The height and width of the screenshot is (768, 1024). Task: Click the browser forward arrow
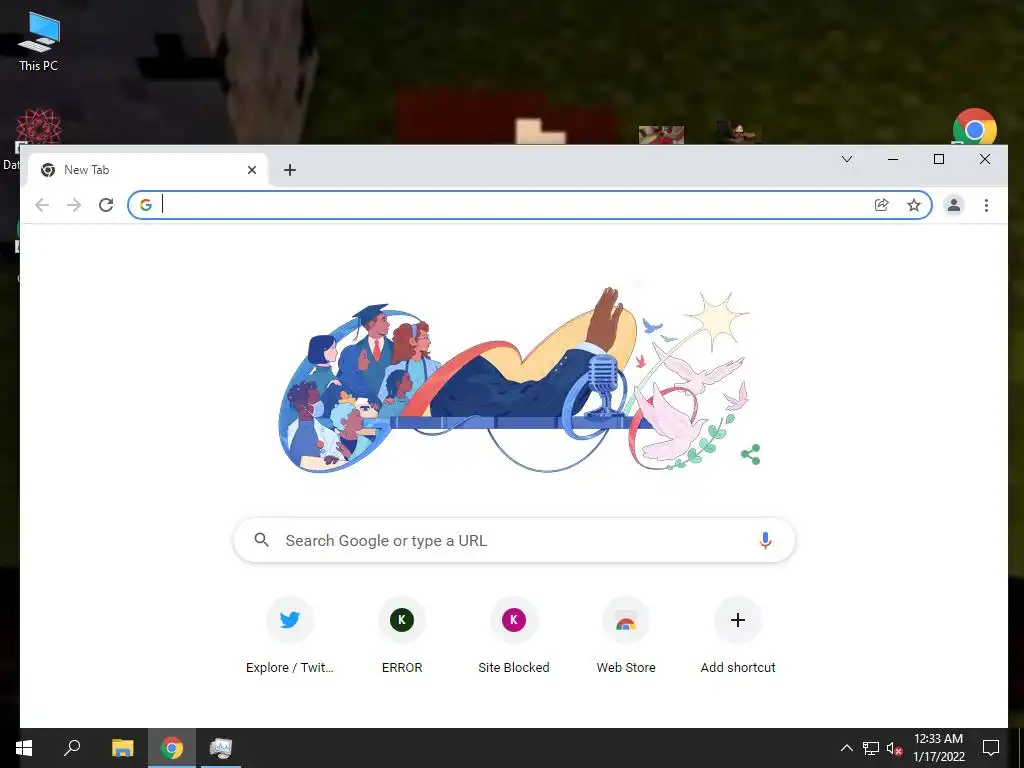74,205
